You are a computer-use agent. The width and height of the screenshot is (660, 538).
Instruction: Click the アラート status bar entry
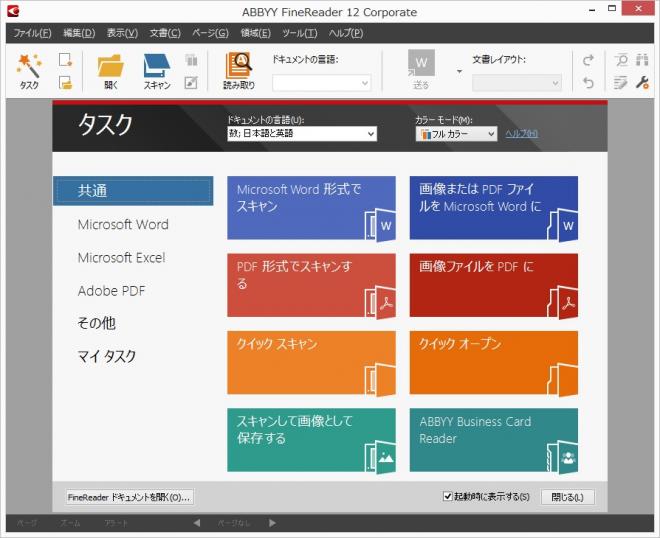[116, 523]
